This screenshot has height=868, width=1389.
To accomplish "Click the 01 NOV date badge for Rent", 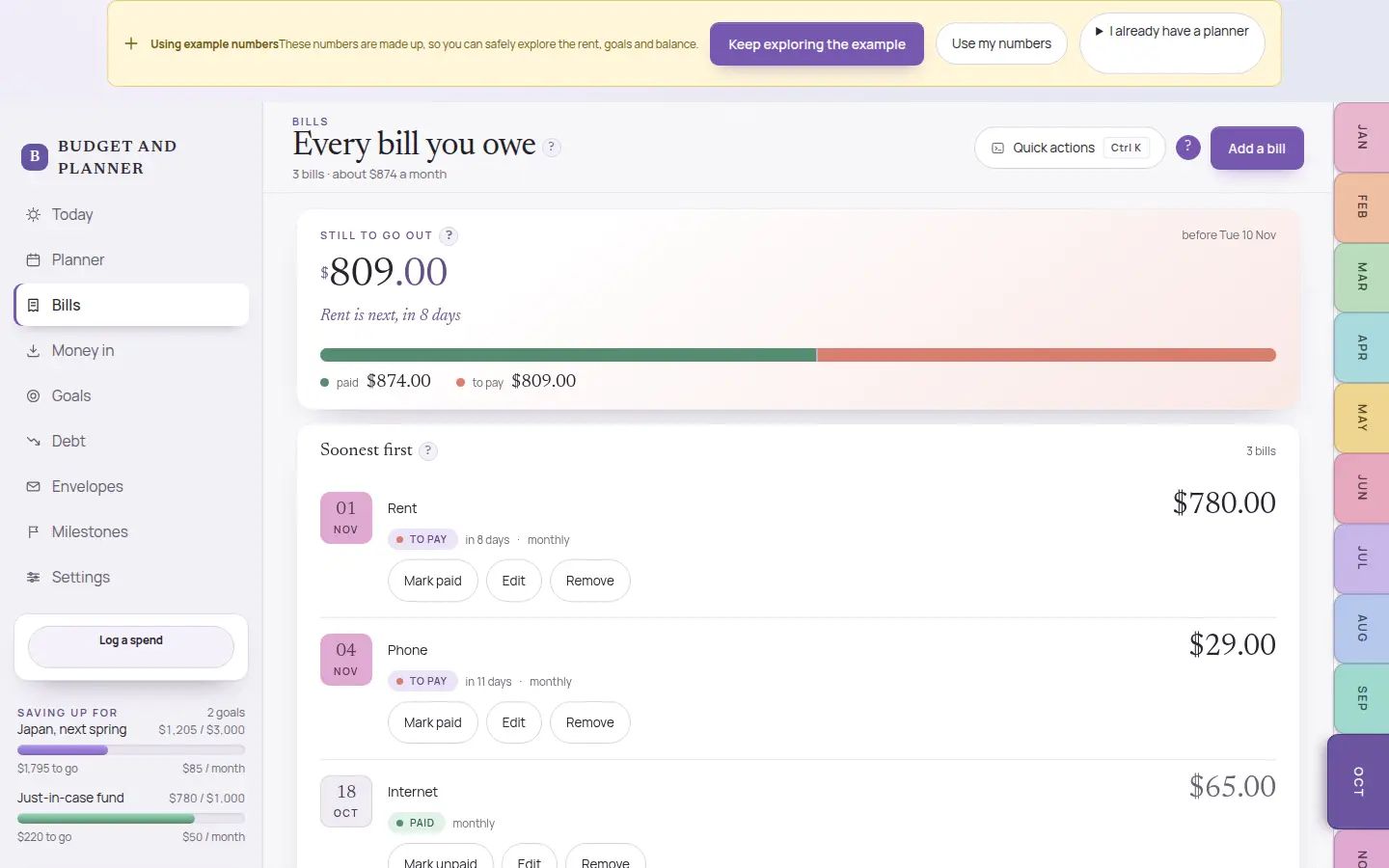I will 346,518.
